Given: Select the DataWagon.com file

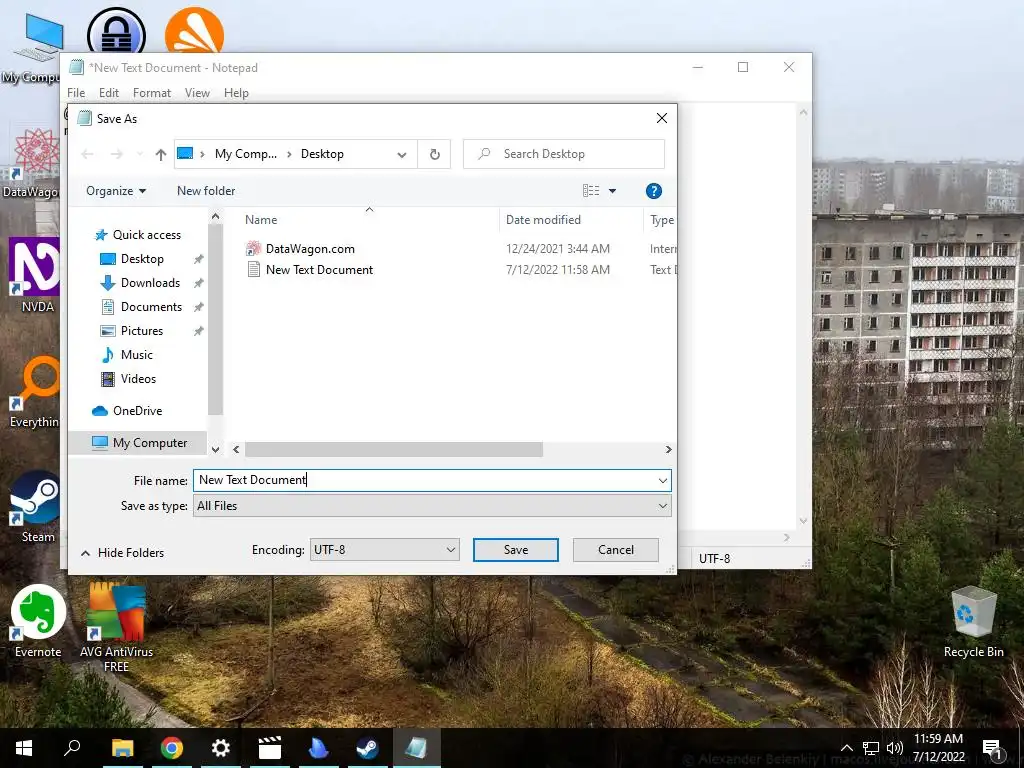Looking at the screenshot, I should pos(310,249).
